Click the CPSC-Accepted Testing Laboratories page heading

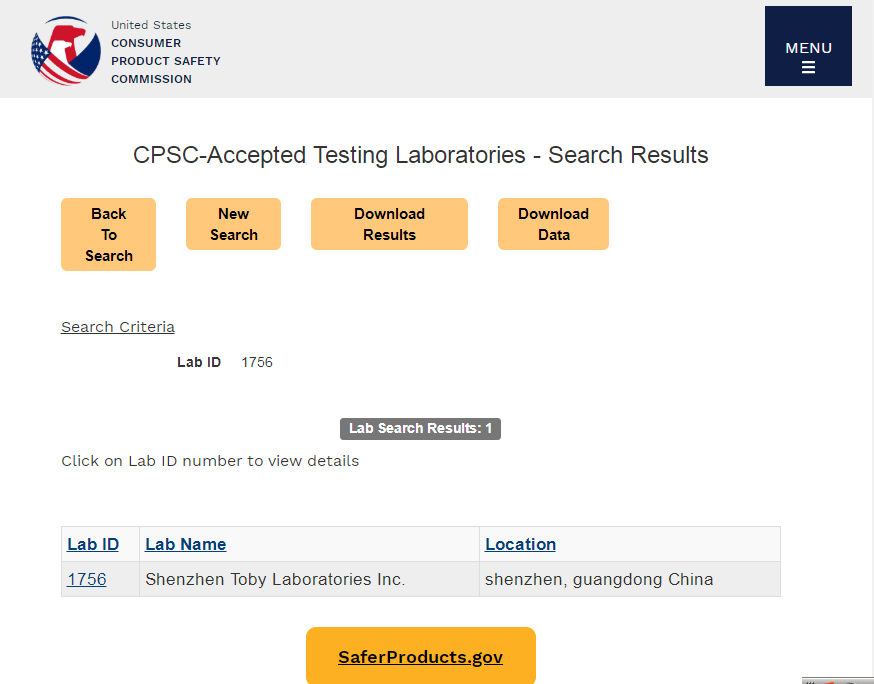[420, 155]
